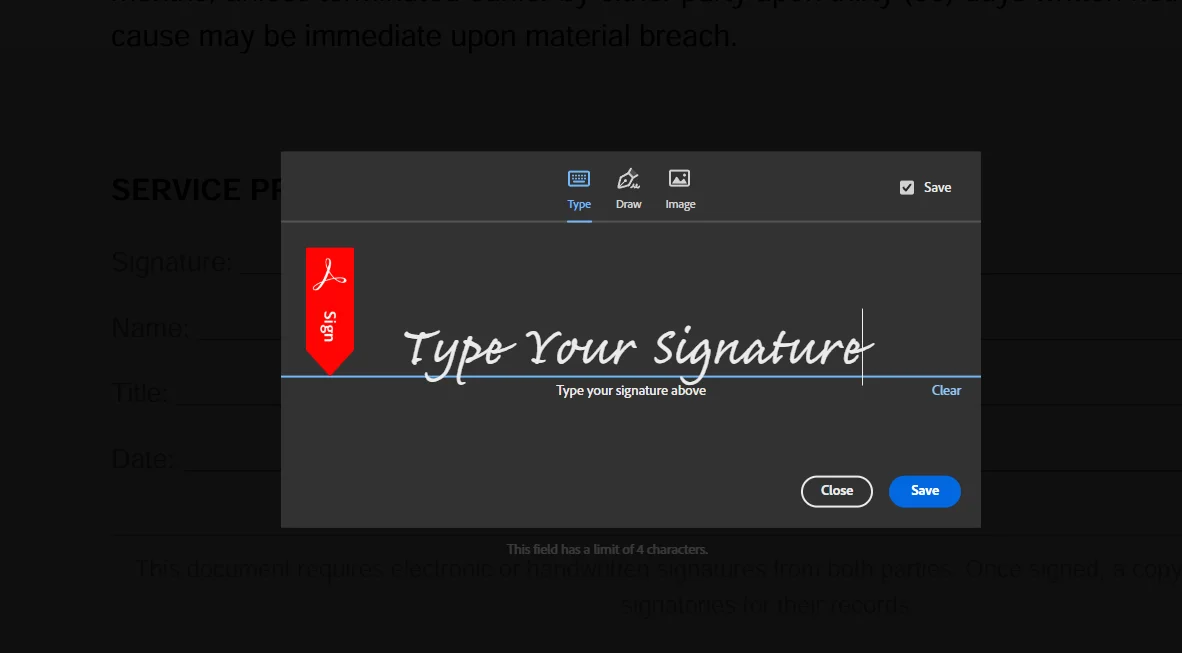Select the Type signature tab

(x=579, y=190)
